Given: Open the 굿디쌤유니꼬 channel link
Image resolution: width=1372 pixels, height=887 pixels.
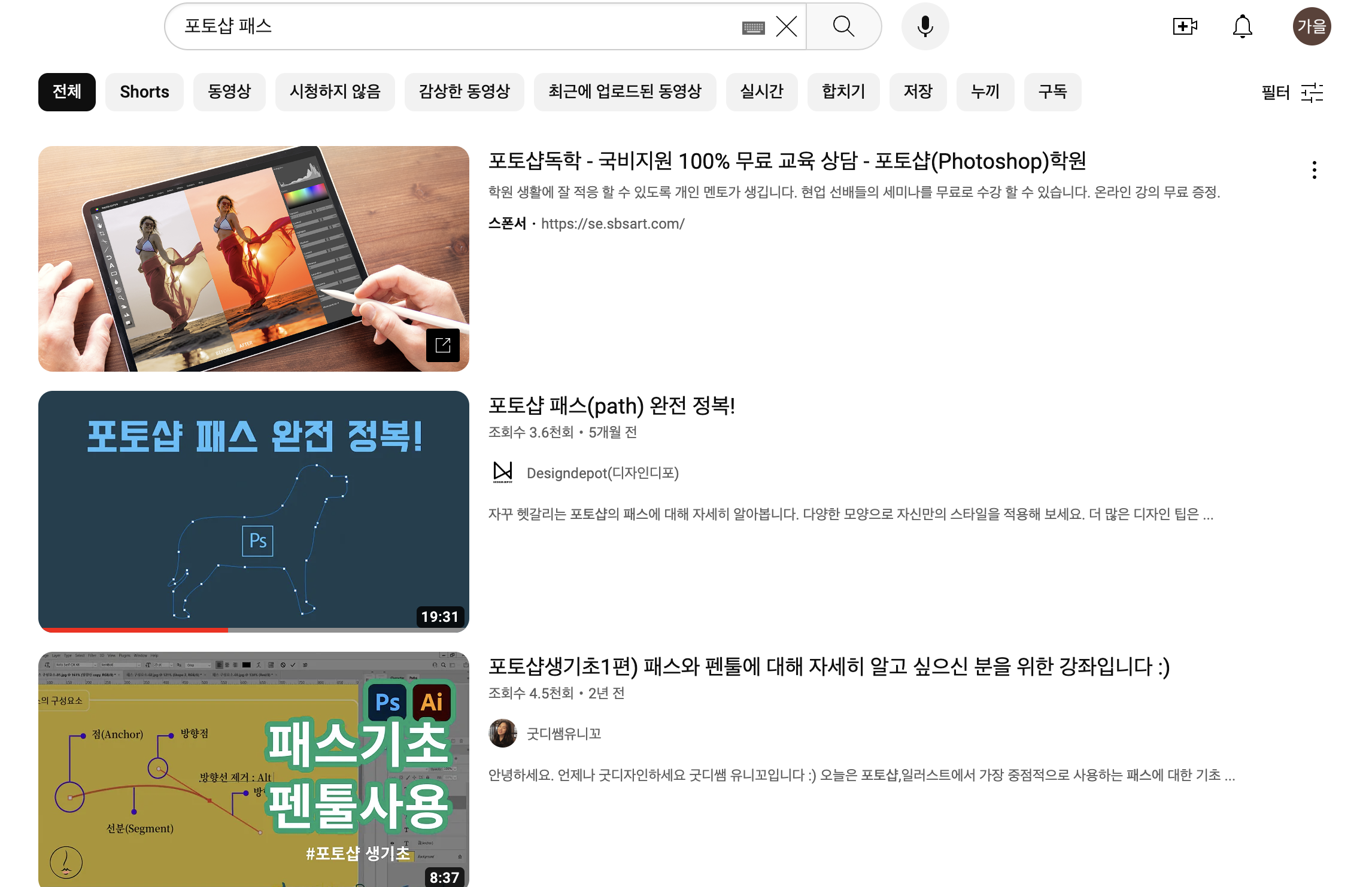Looking at the screenshot, I should click(563, 734).
